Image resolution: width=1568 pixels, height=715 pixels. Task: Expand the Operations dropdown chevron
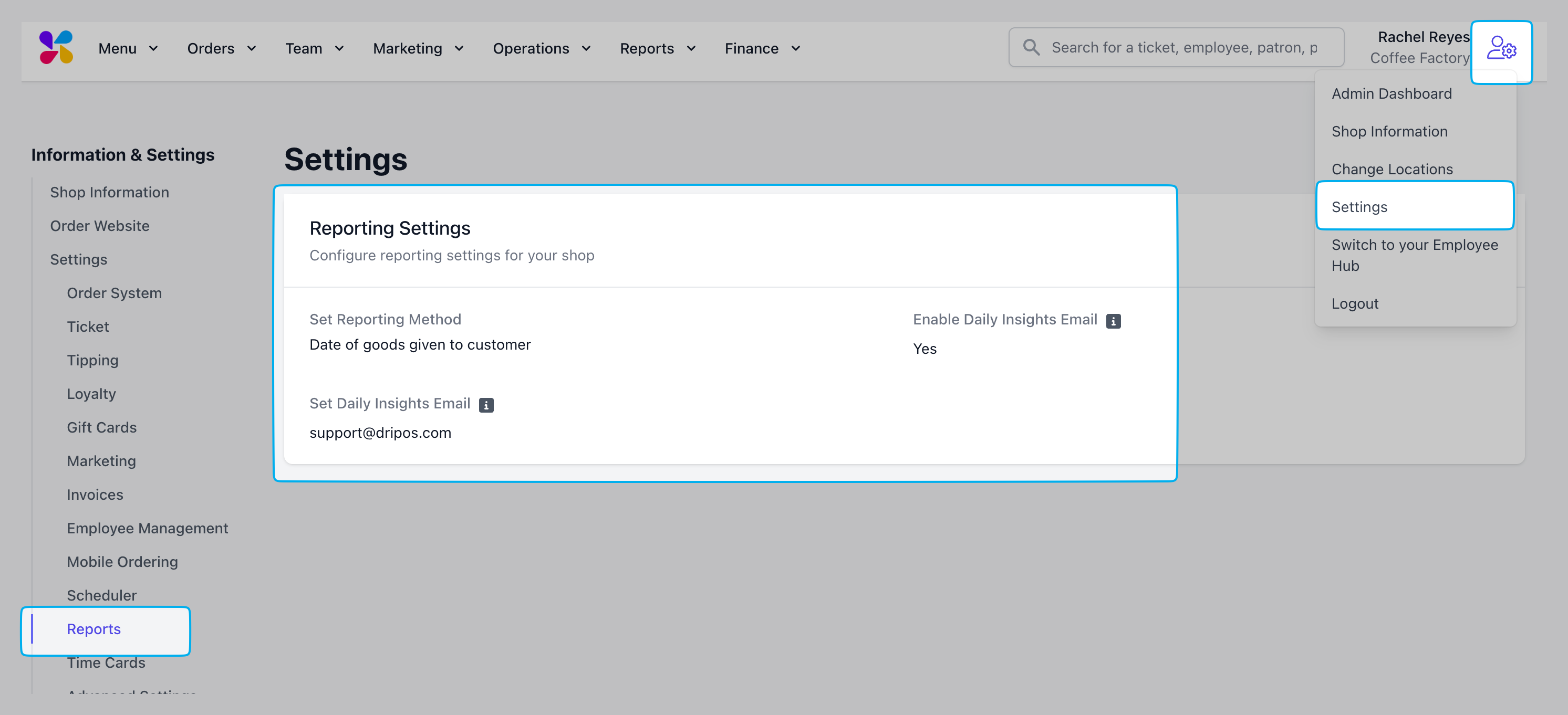[586, 49]
